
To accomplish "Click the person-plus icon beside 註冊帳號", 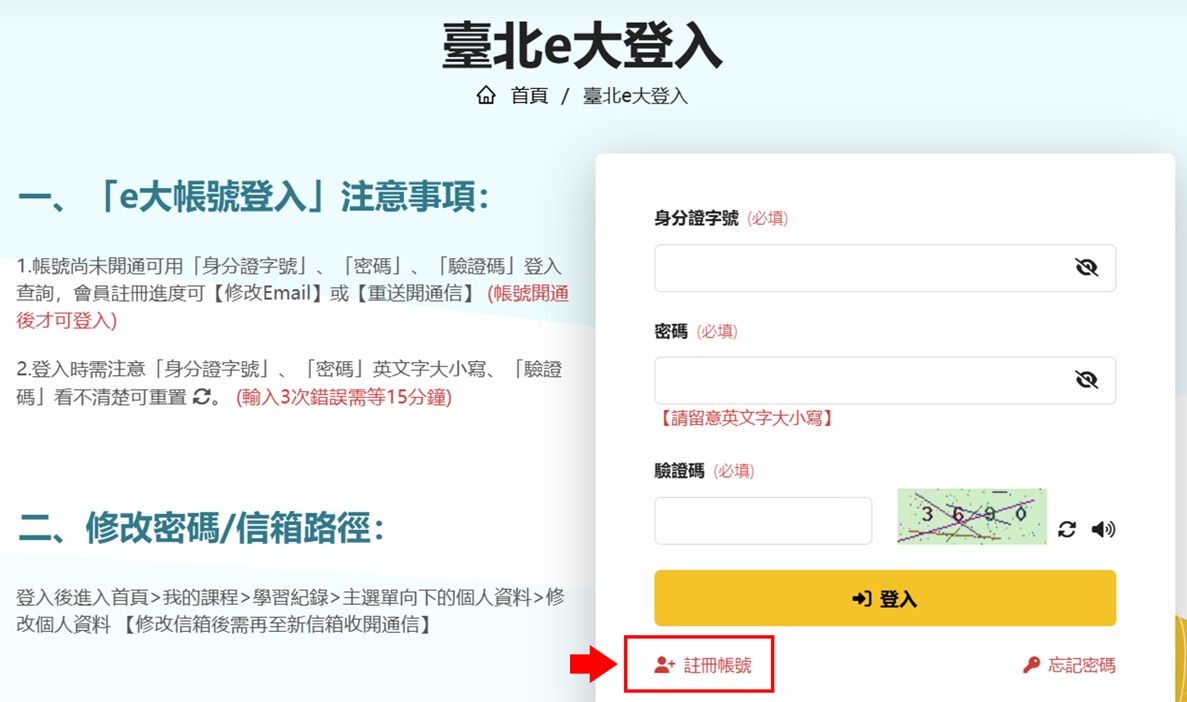I will click(x=665, y=665).
